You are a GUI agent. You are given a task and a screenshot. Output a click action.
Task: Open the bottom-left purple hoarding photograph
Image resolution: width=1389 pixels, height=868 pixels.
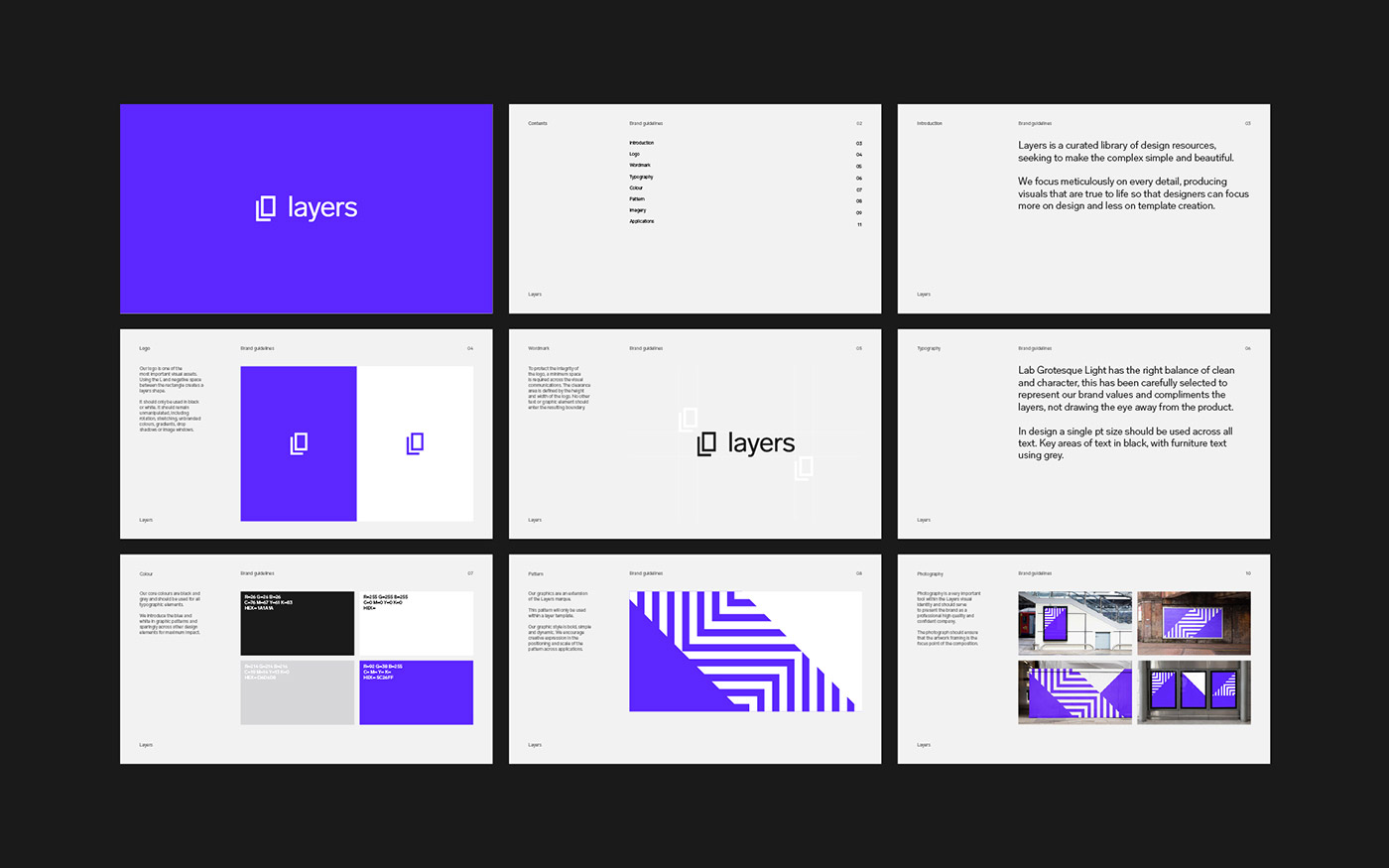1074,692
